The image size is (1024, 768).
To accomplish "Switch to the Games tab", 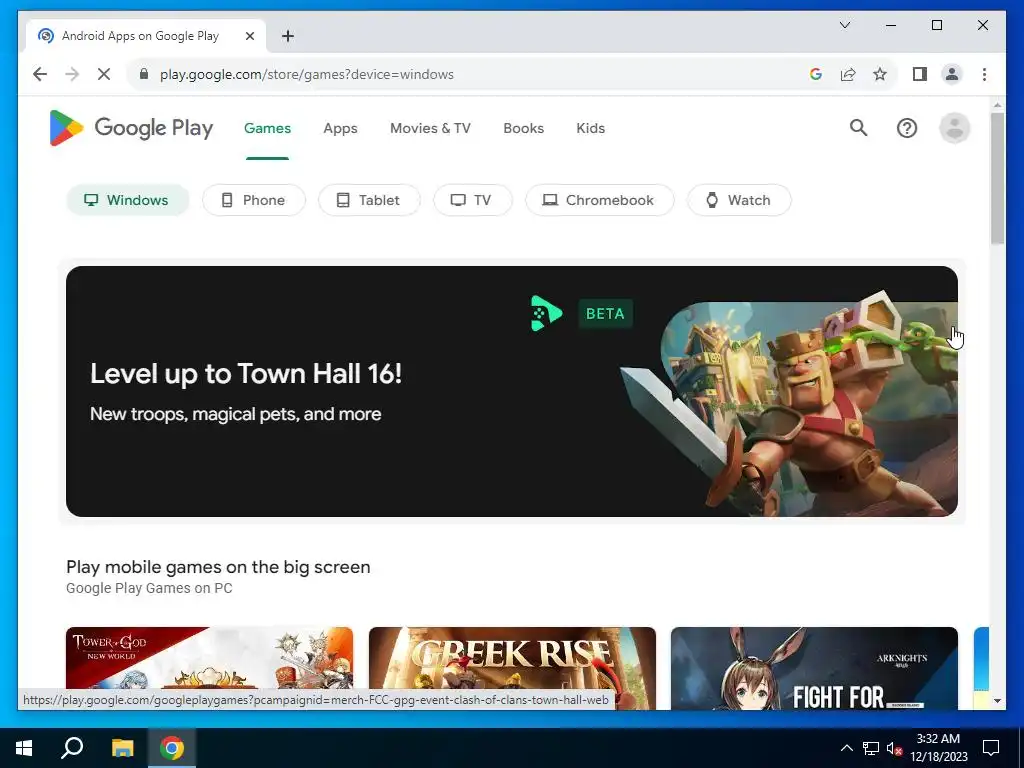I will coord(267,128).
